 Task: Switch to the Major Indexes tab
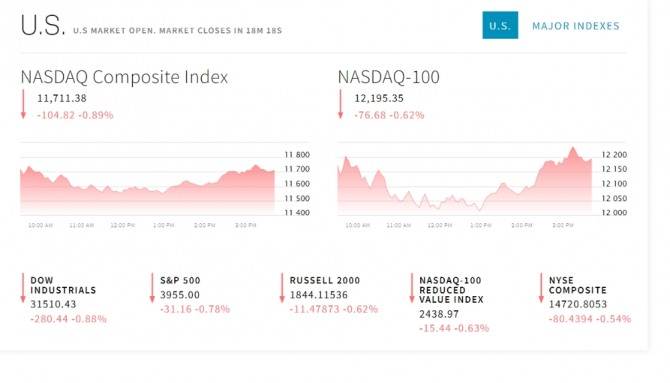pos(576,26)
